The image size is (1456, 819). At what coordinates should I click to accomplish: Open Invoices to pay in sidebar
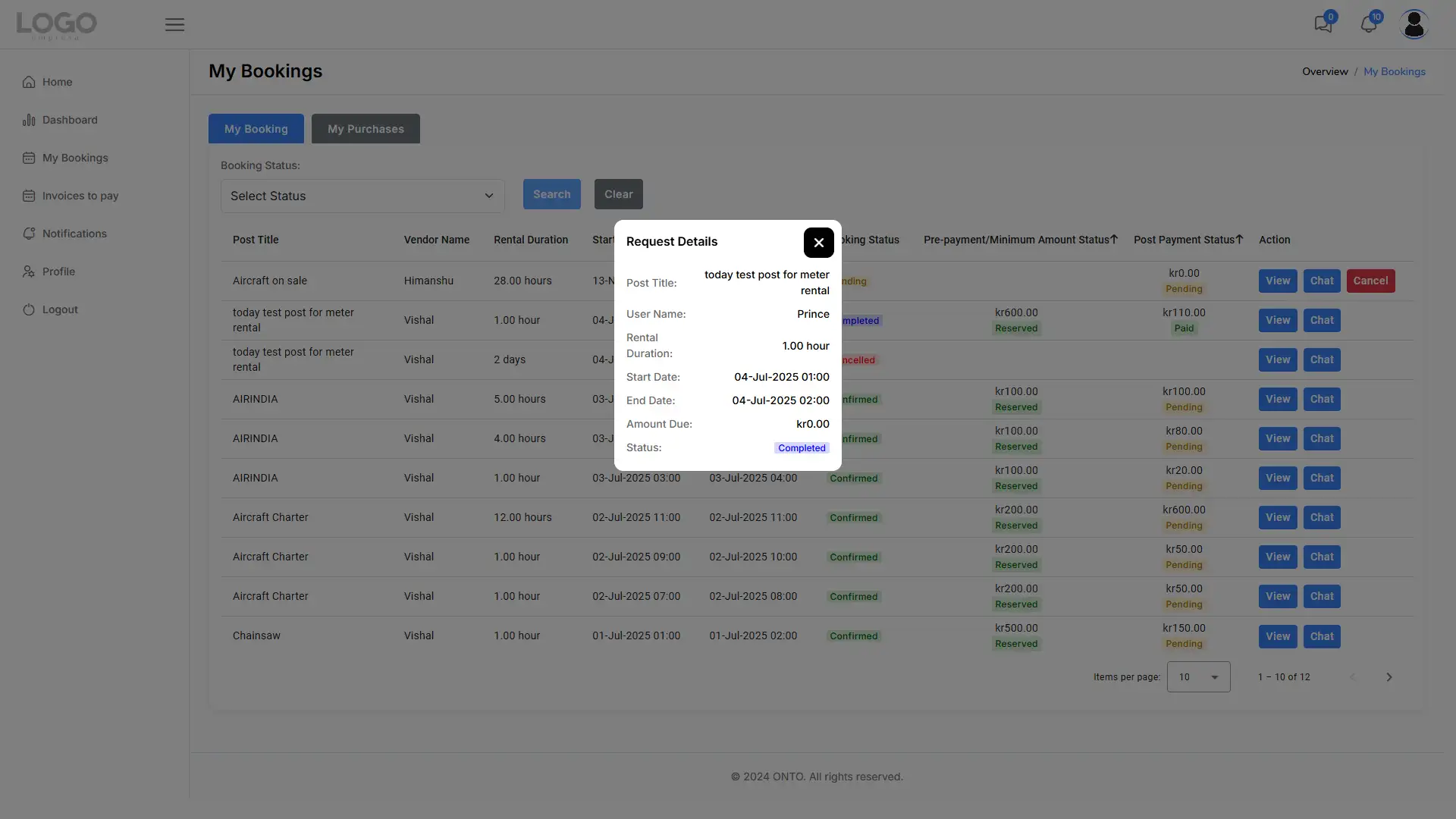click(80, 196)
